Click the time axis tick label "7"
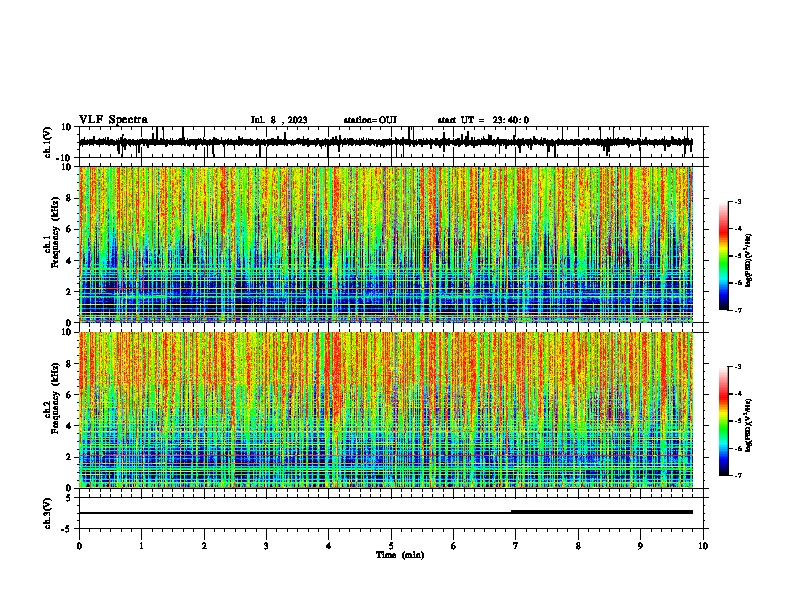 pos(516,546)
